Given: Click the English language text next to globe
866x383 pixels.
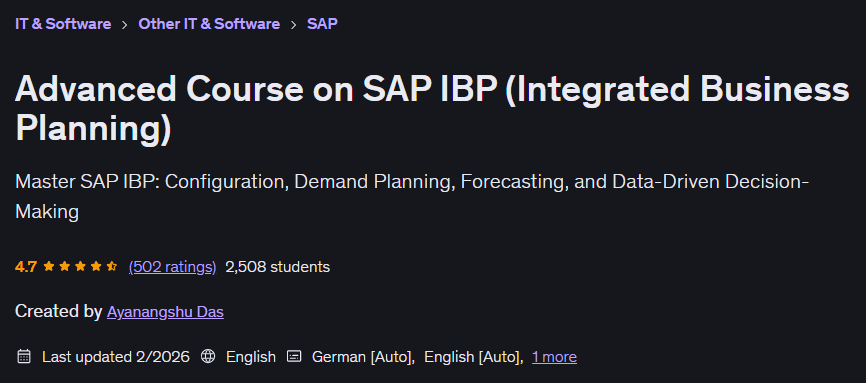Looking at the screenshot, I should [x=251, y=357].
